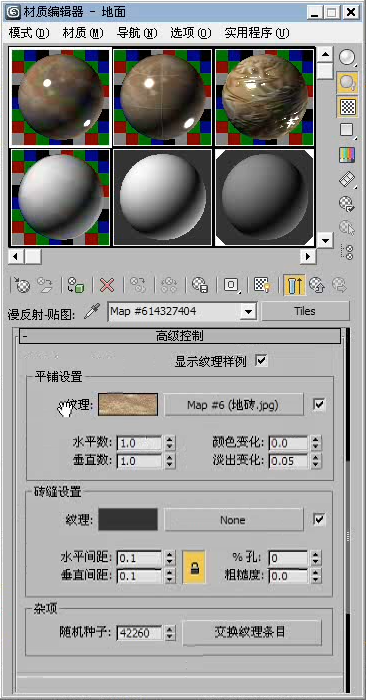Viewport: 366px width, 700px height.
Task: Open the 材质 menu
Action: (83, 33)
